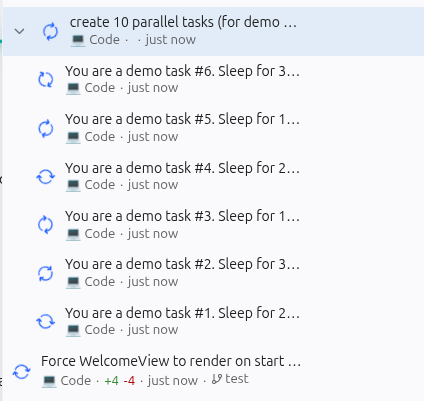
Task: Click the laptop Code icon under demo task #3
Action: 73,234
